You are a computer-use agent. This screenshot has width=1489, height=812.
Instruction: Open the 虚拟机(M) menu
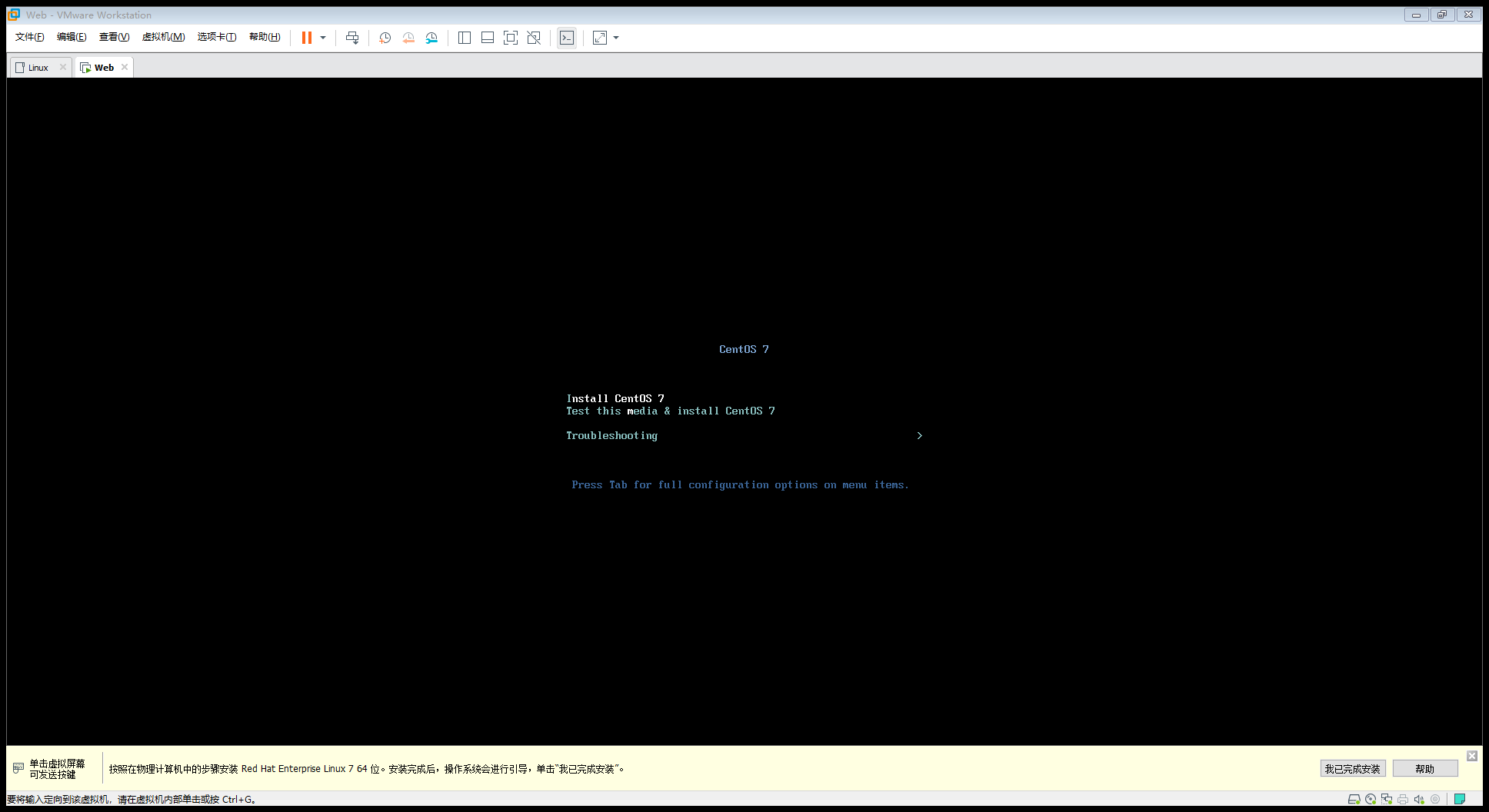coord(163,37)
